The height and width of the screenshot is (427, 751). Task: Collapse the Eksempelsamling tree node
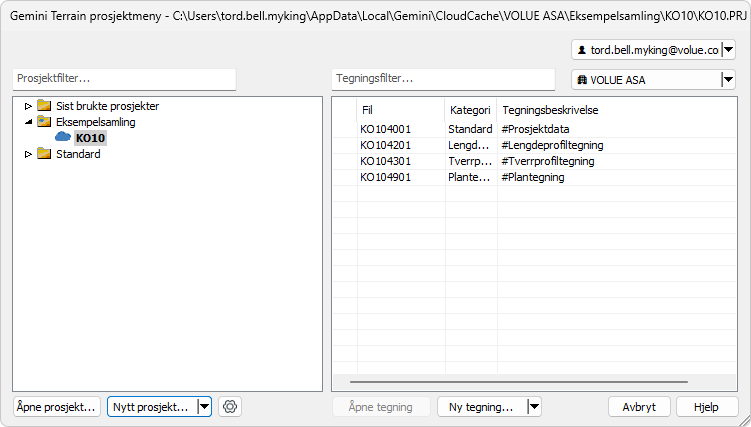pos(28,122)
